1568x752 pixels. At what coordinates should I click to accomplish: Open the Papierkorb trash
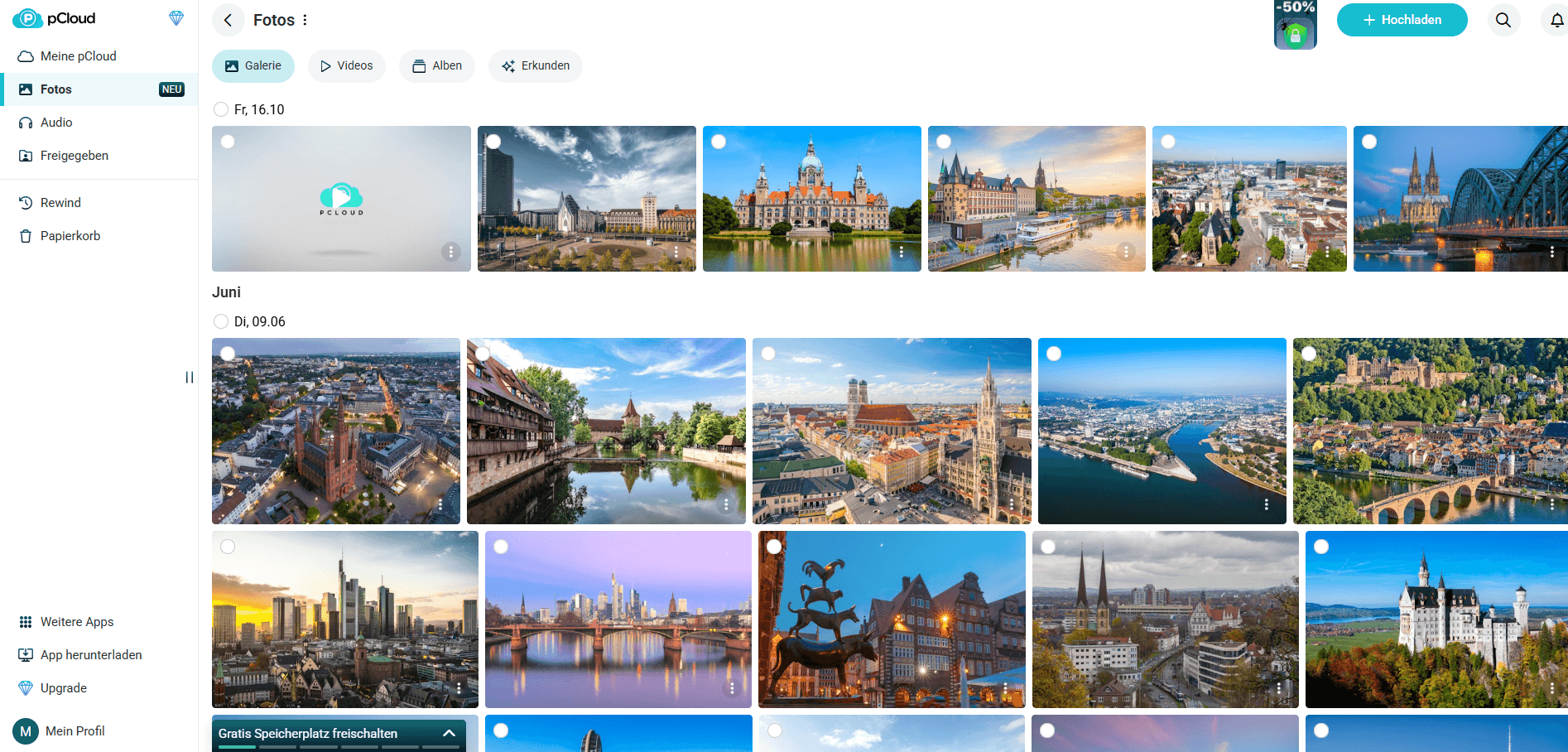coord(99,236)
